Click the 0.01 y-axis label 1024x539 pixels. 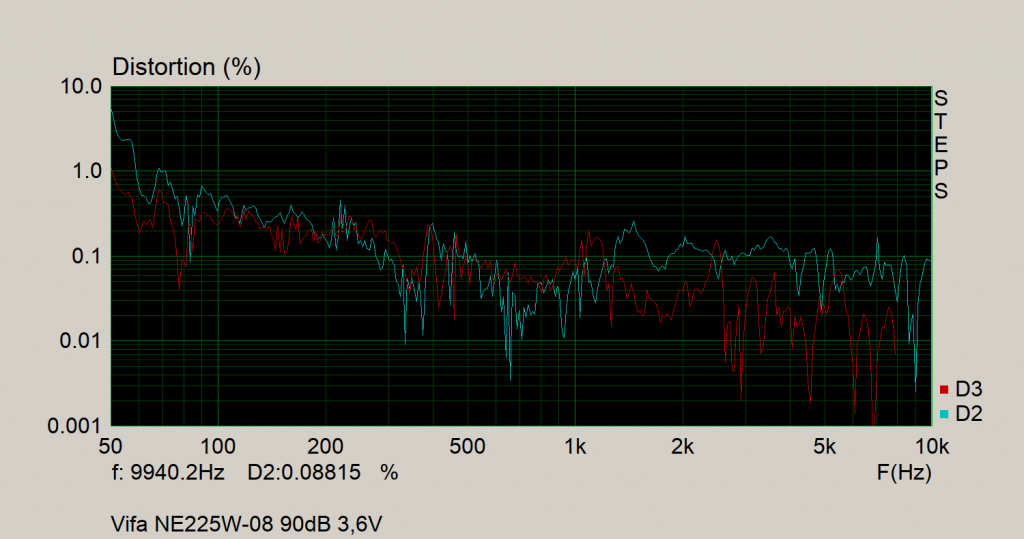coord(82,341)
